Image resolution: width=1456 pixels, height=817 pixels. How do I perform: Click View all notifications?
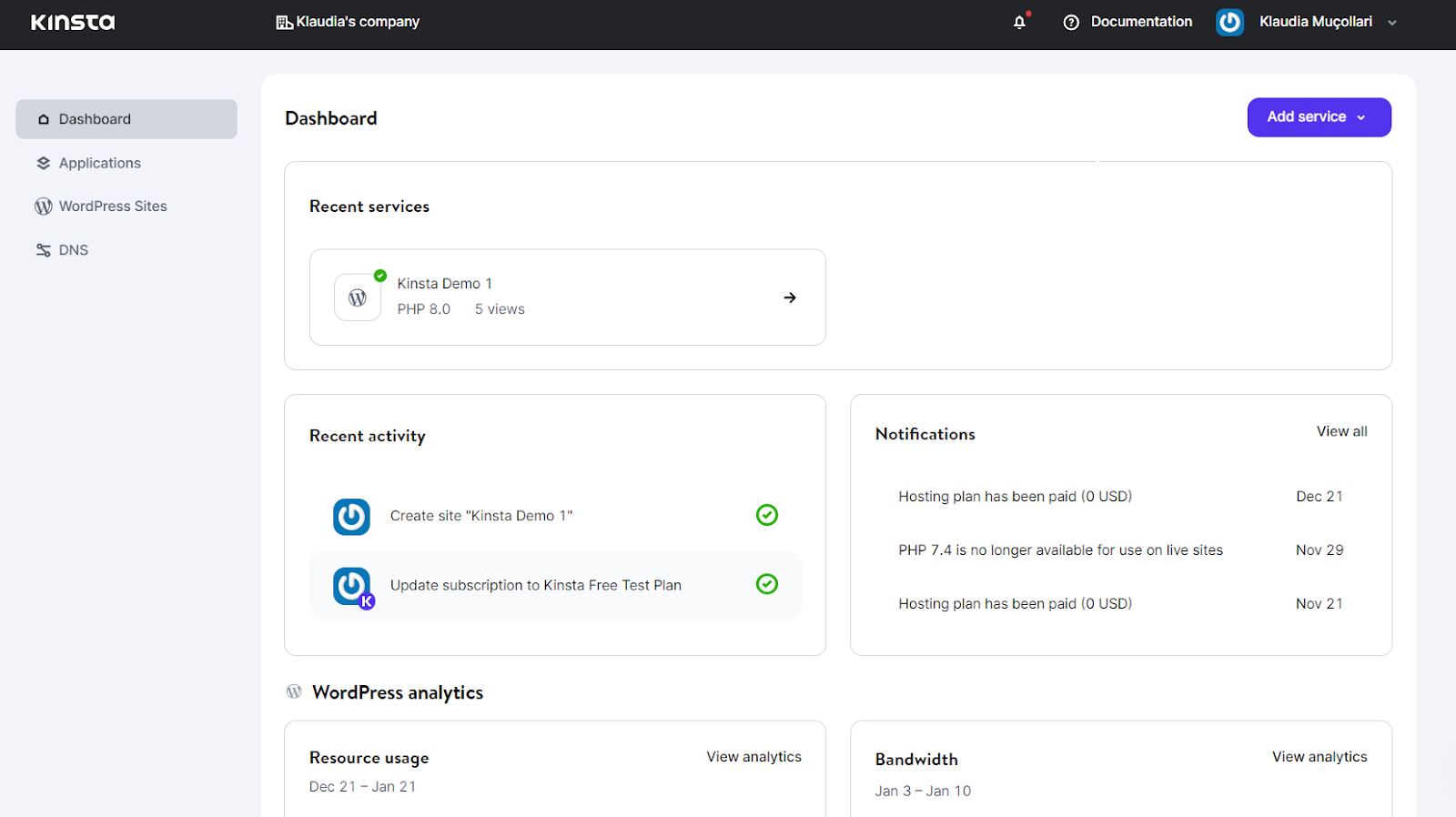(1341, 431)
